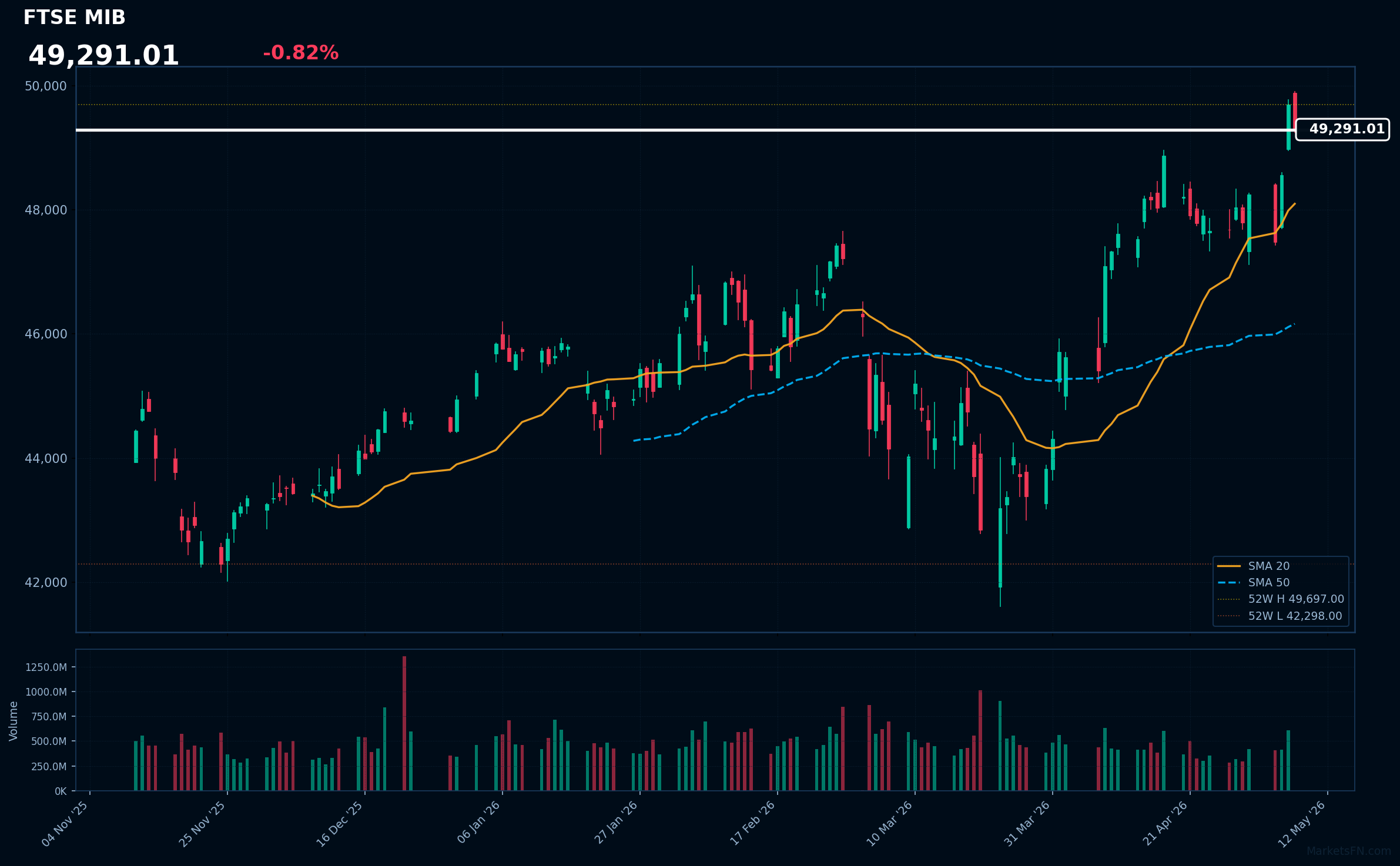Screen dimensions: 1400x866
Task: Click the 44,000 y-axis label
Action: coord(46,458)
